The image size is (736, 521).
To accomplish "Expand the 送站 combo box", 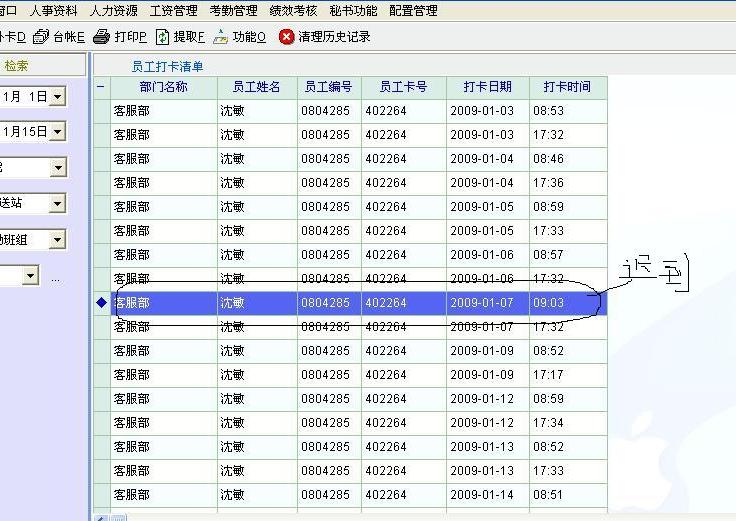I will point(57,204).
